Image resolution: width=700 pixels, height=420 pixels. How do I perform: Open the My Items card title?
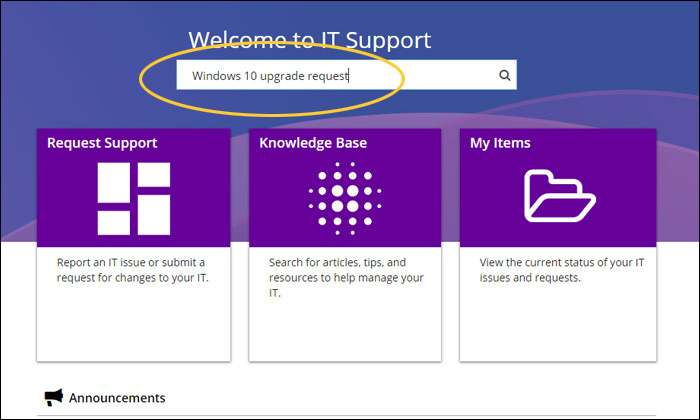(500, 143)
